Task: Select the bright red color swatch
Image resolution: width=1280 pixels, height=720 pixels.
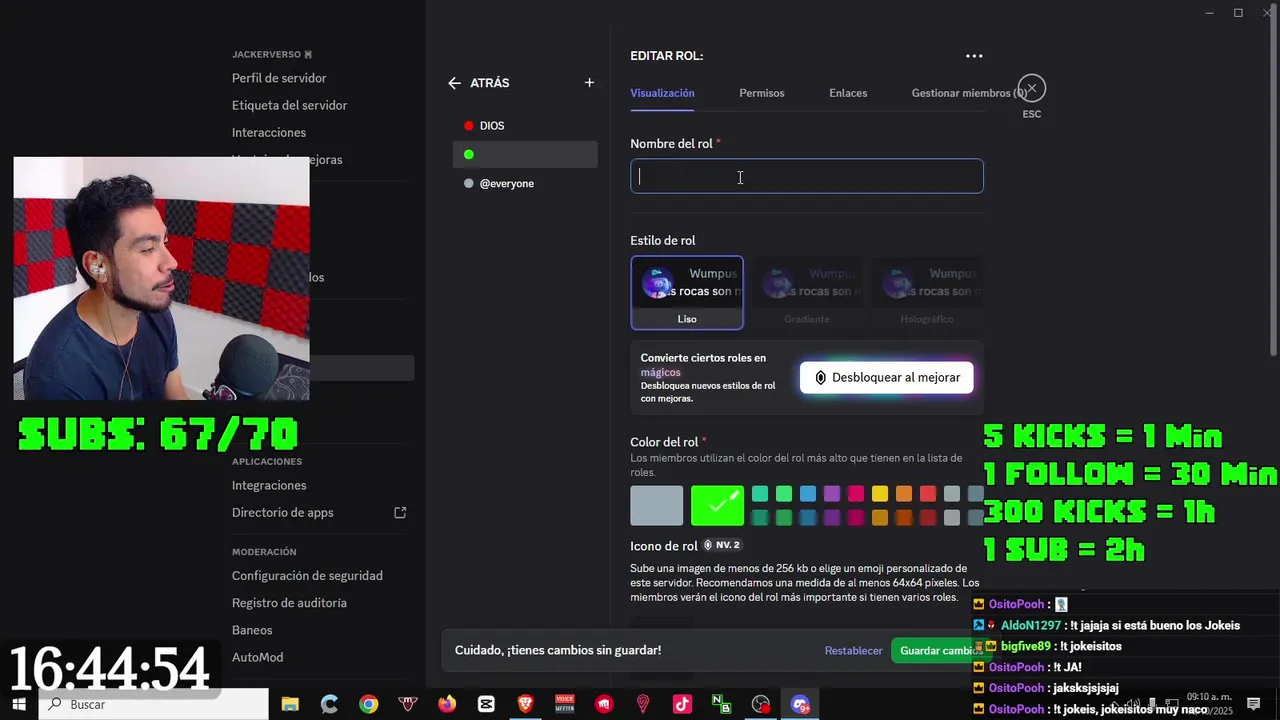Action: click(928, 494)
